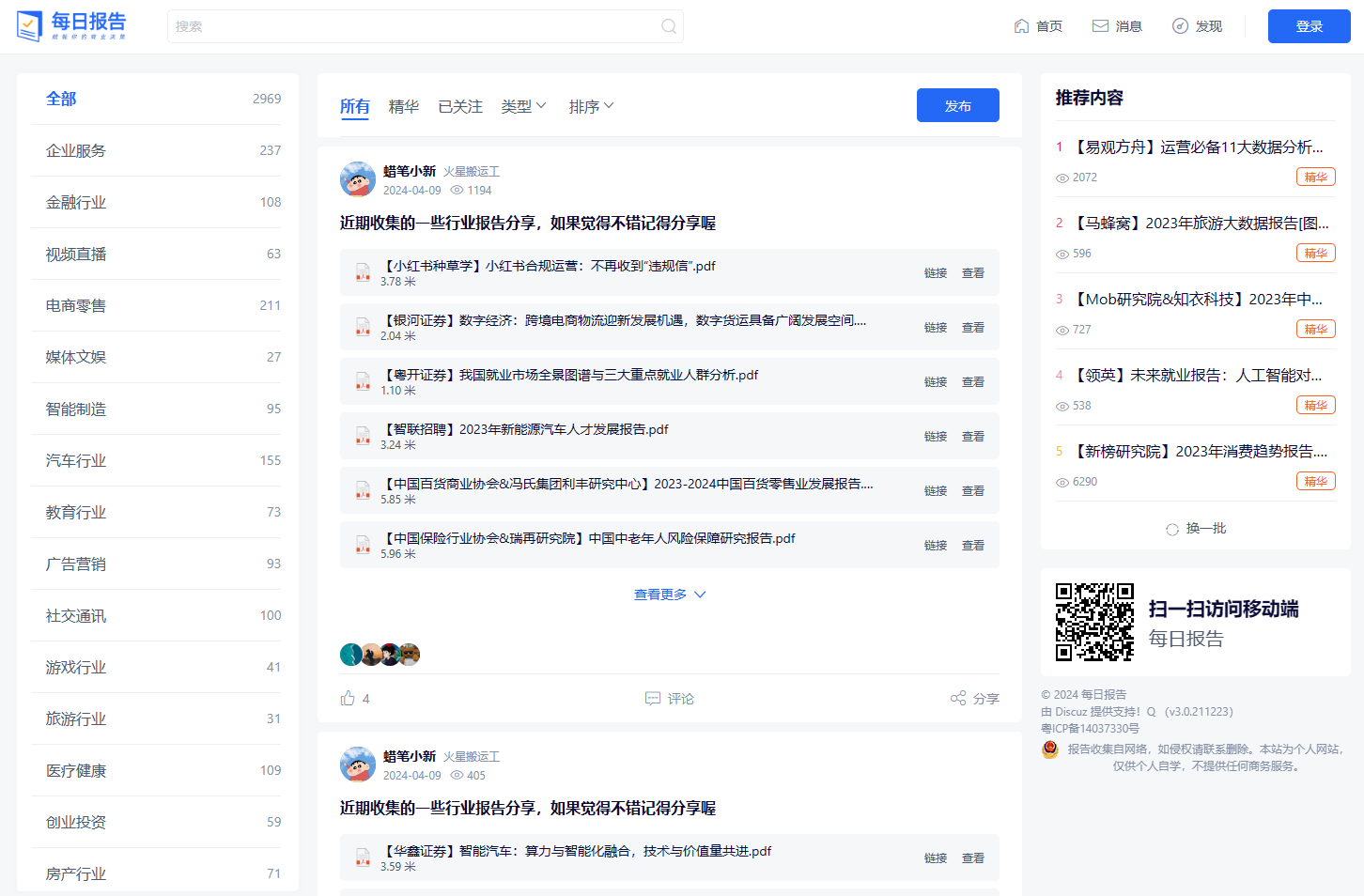Click the QR code image
This screenshot has width=1364, height=896.
[x=1094, y=622]
